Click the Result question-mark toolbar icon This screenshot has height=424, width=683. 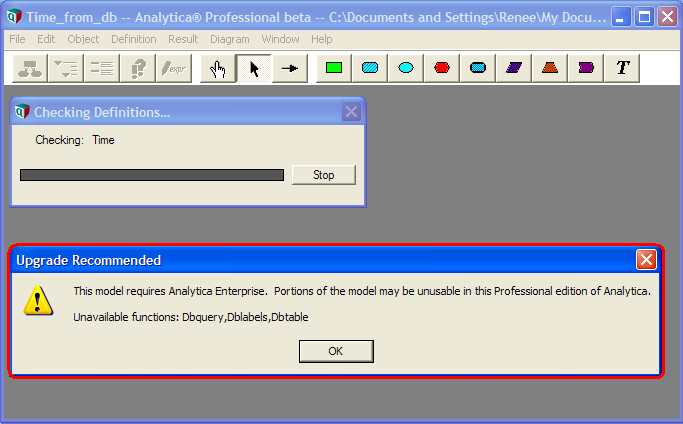(138, 68)
